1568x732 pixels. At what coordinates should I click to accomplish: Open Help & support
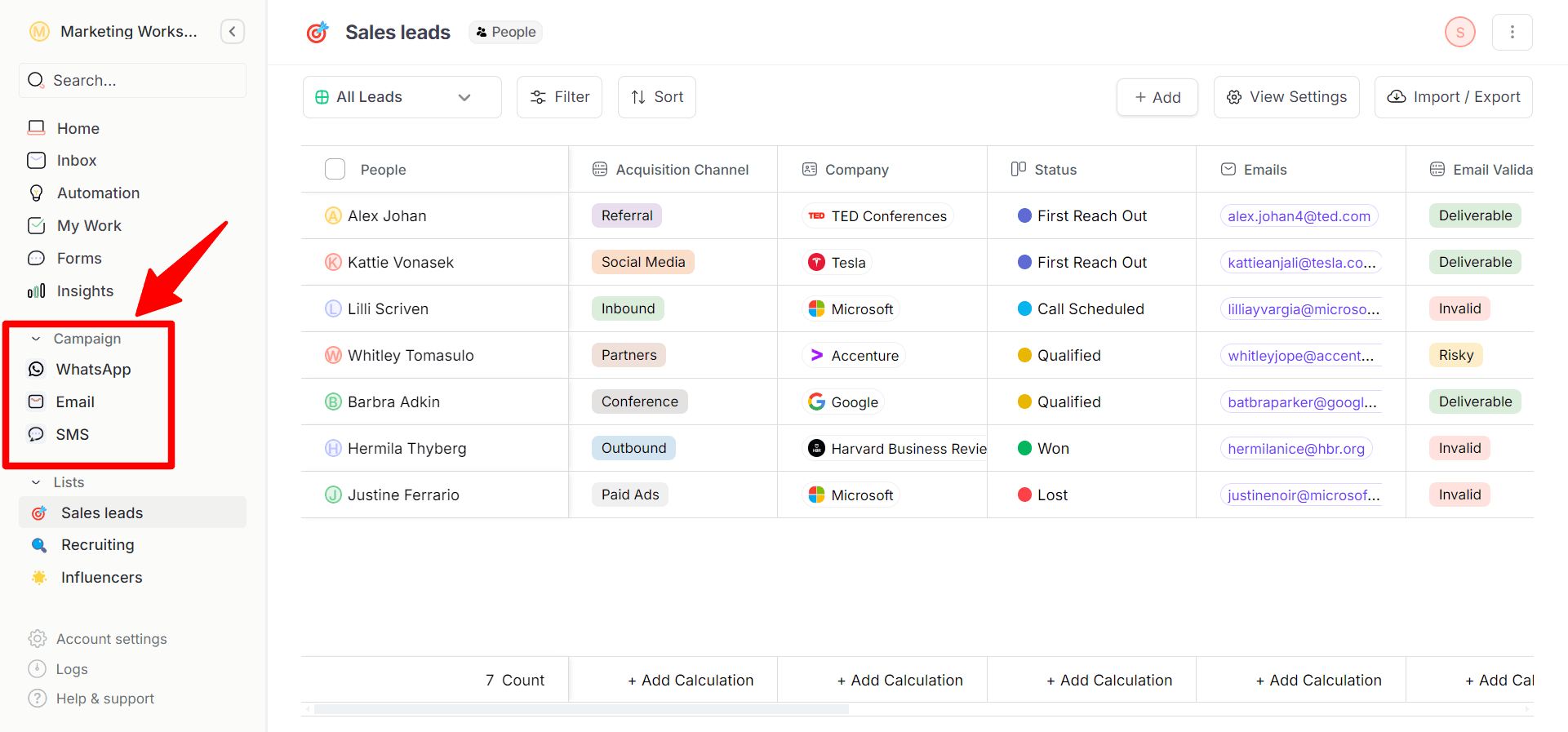pos(104,699)
